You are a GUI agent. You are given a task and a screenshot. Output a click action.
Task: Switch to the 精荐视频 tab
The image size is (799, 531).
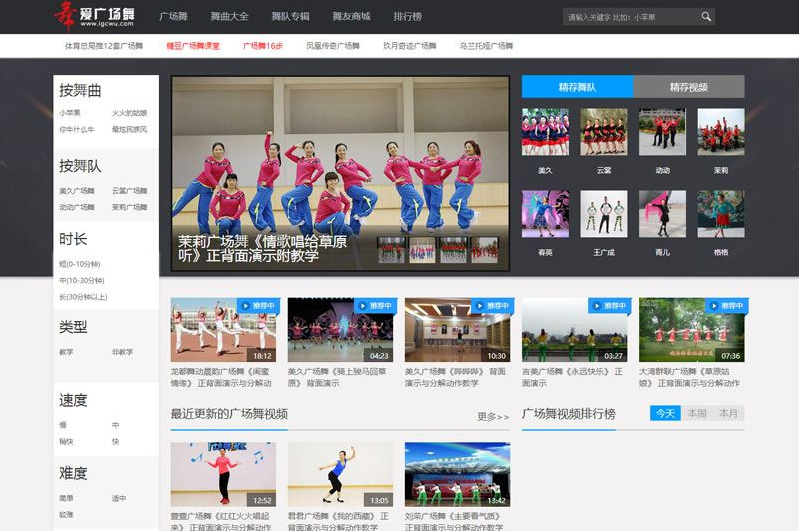[x=689, y=87]
